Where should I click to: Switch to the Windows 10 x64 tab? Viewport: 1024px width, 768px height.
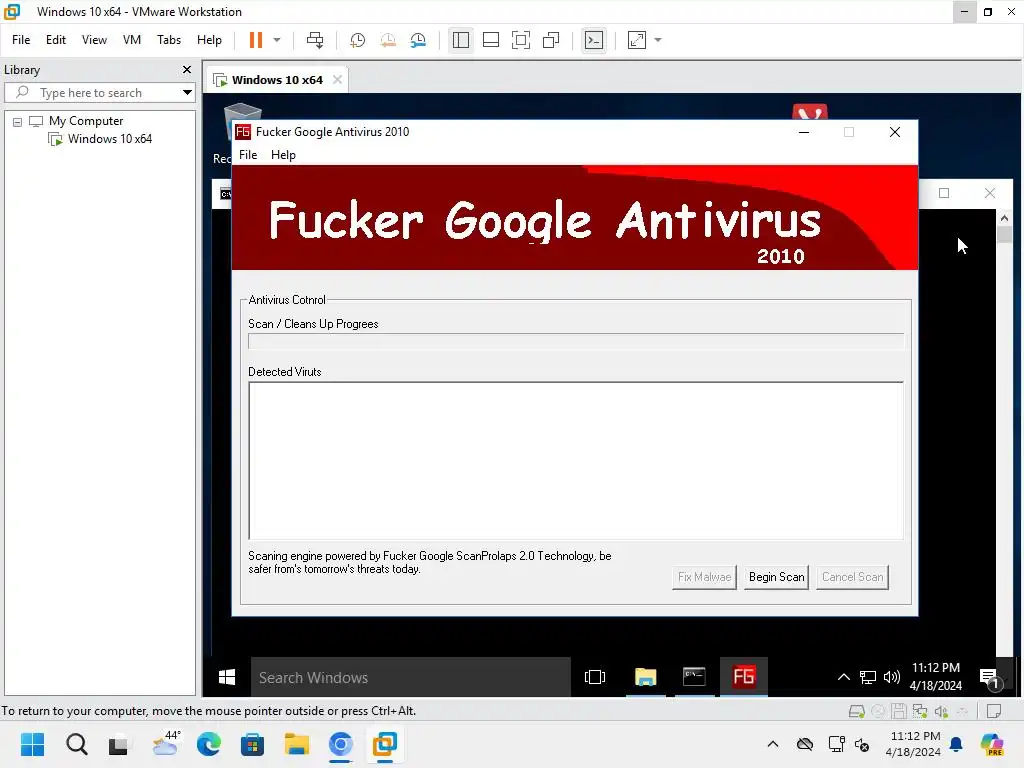[x=277, y=80]
